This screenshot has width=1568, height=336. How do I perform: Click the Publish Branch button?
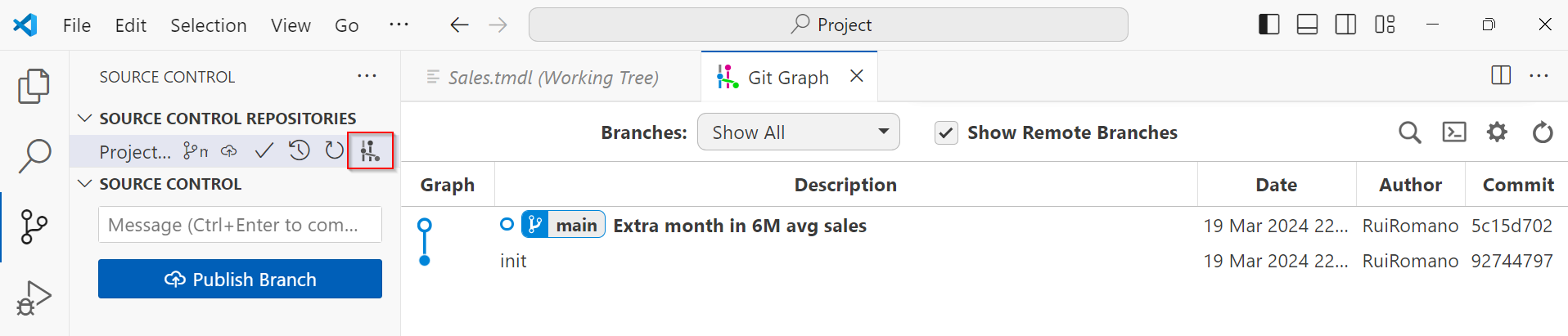coord(240,280)
